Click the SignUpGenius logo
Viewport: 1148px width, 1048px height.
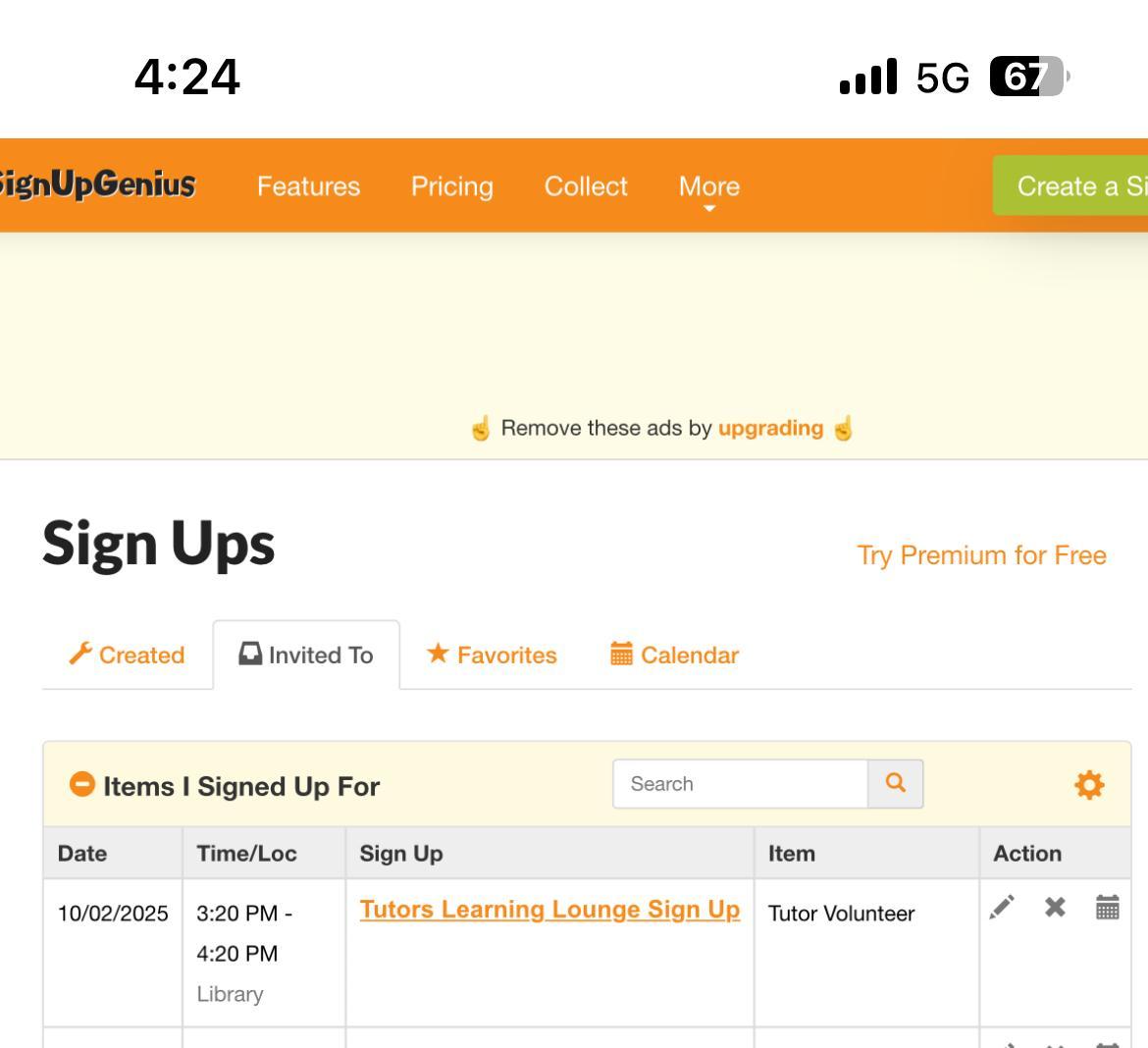coord(96,184)
